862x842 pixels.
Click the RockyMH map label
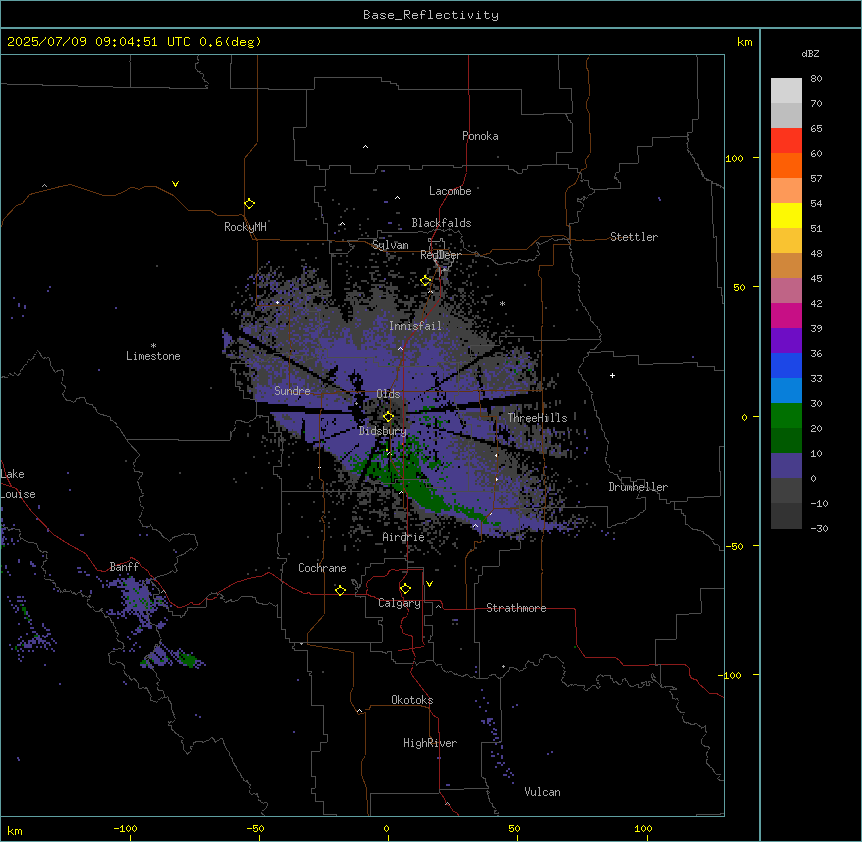click(x=245, y=227)
